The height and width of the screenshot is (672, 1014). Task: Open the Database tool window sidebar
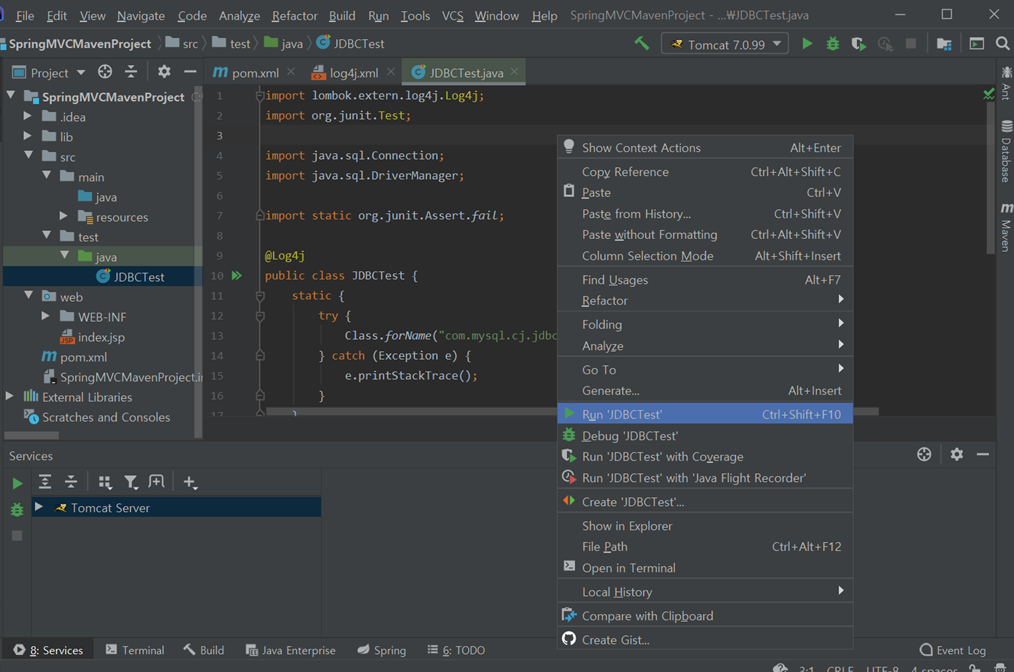(x=1006, y=153)
